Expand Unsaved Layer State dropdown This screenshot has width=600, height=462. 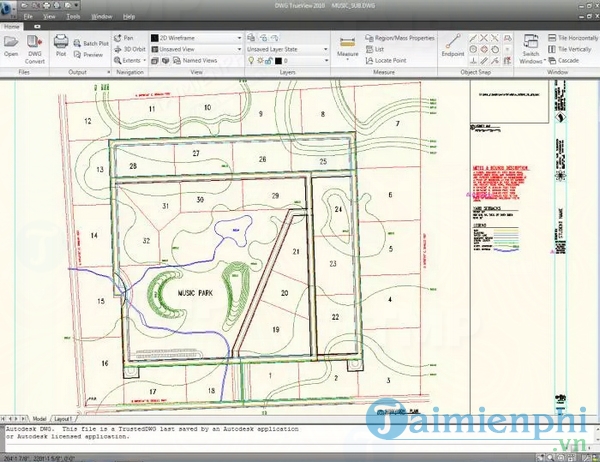(x=326, y=49)
